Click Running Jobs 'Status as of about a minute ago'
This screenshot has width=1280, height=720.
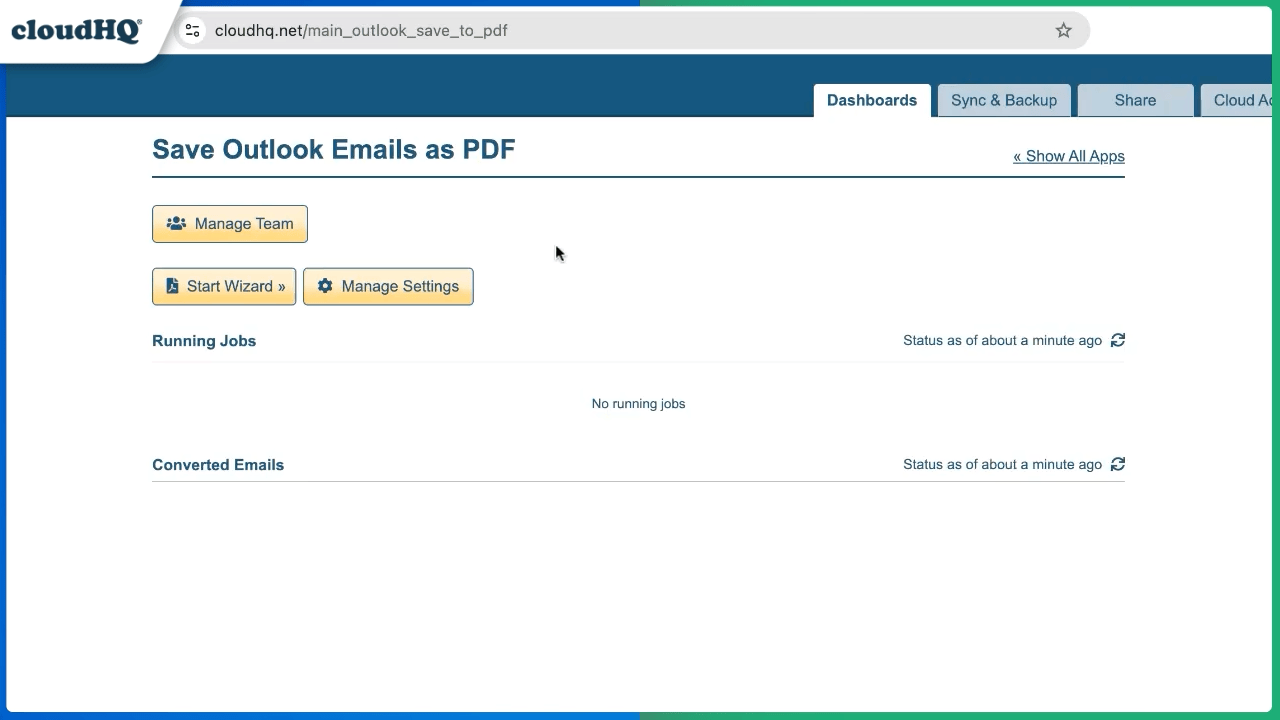pyautogui.click(x=1002, y=341)
